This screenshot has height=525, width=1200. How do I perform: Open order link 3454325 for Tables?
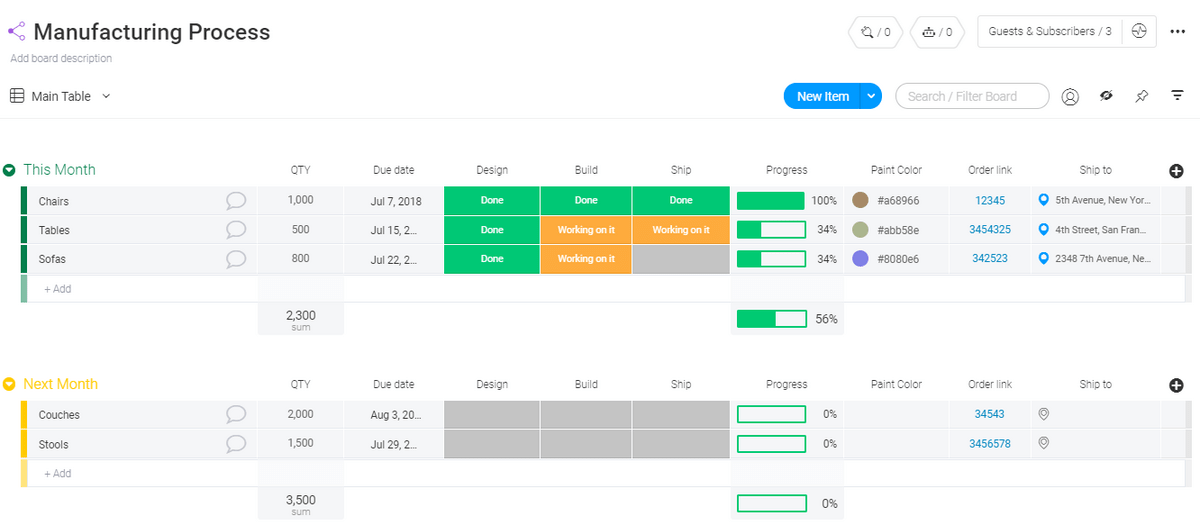989,230
